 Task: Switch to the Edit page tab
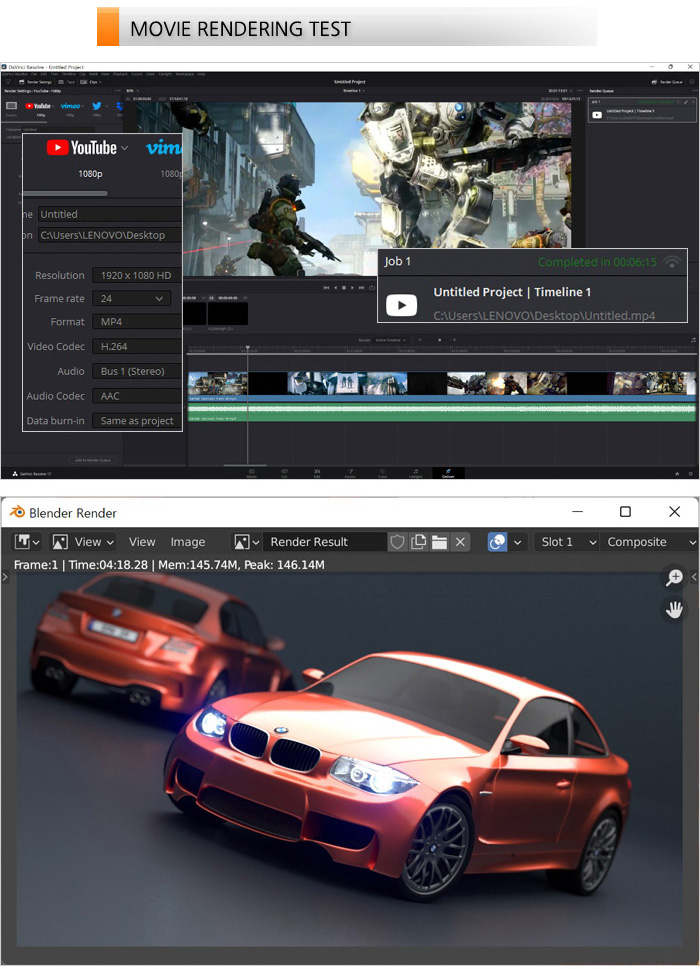317,473
